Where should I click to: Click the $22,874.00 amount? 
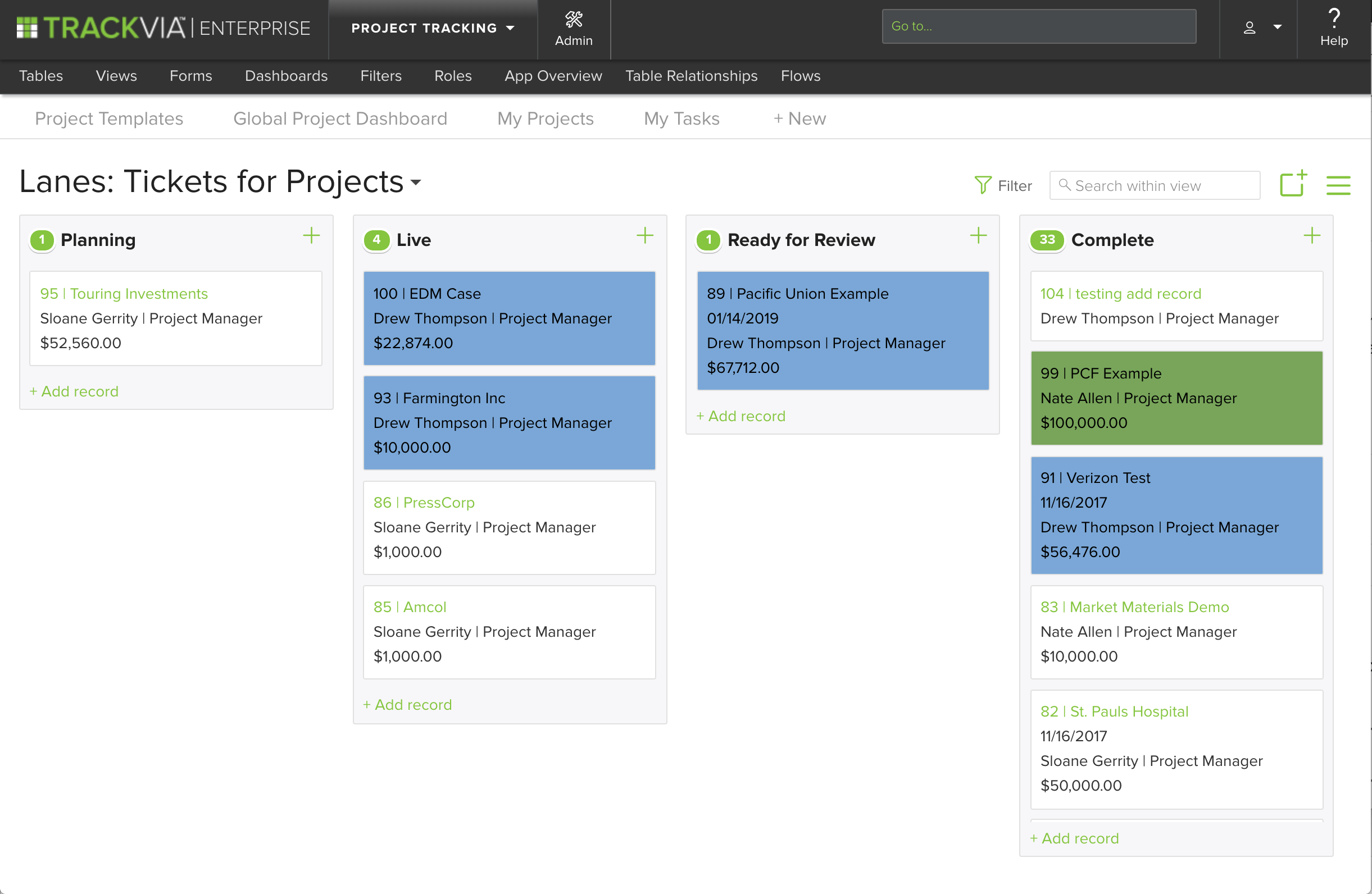(414, 343)
